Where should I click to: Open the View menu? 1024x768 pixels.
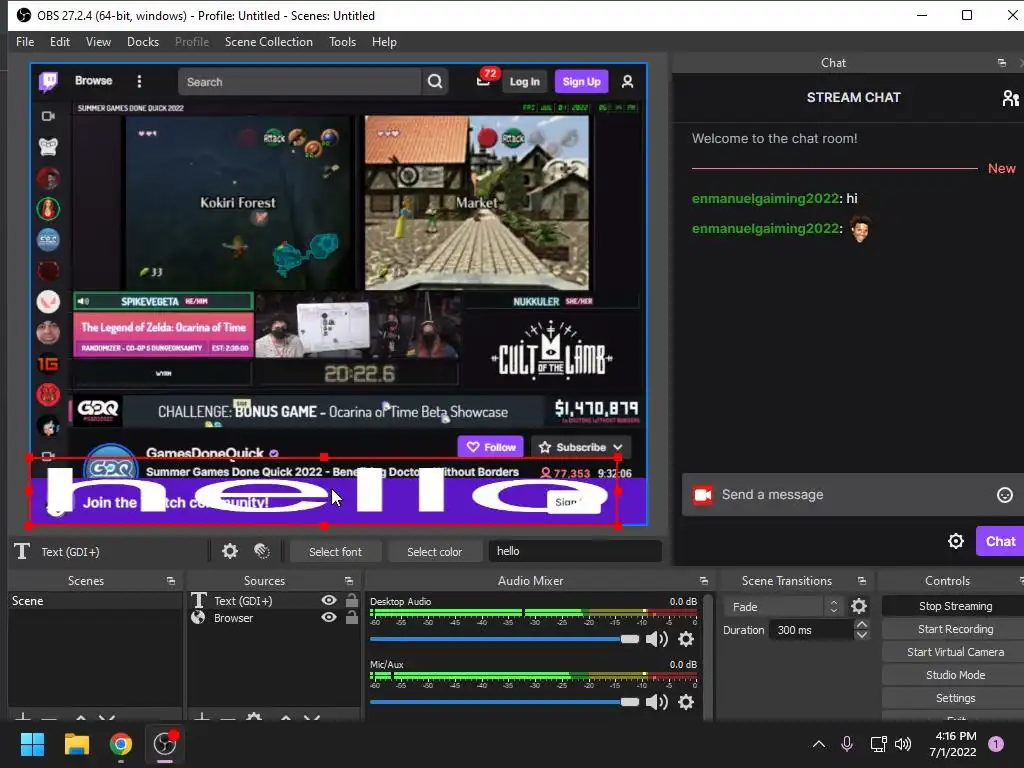coord(98,42)
